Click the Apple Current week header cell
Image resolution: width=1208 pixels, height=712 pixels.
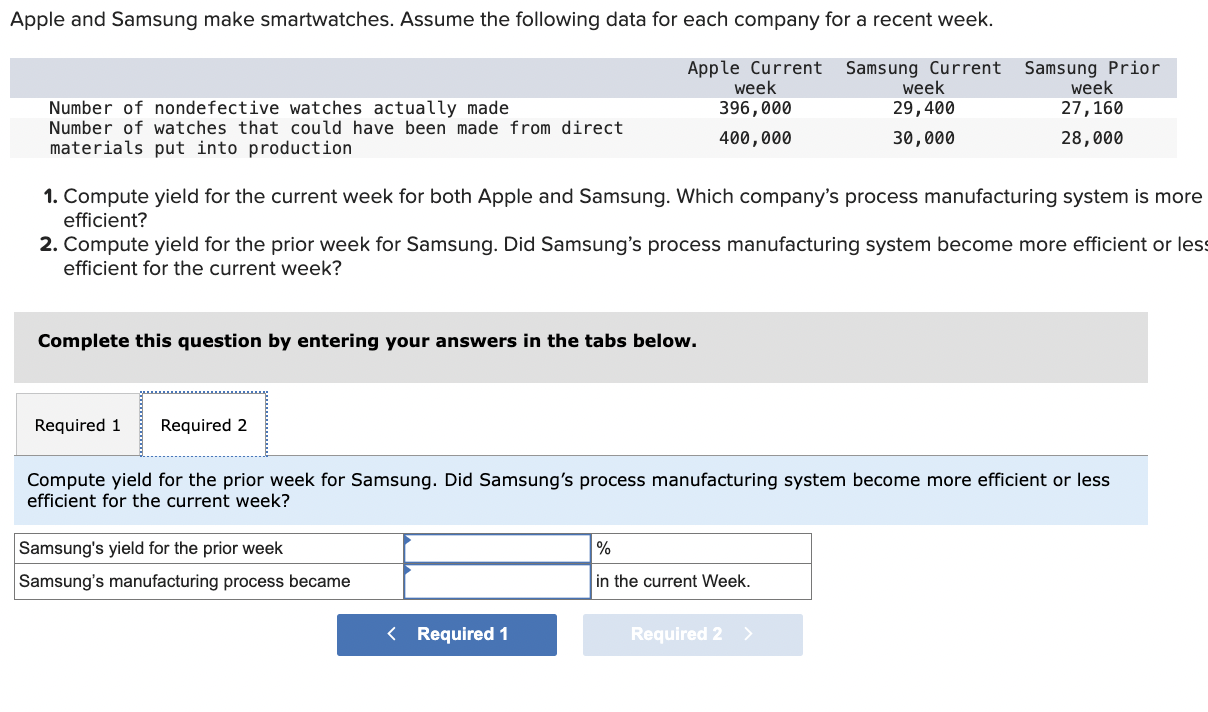pyautogui.click(x=755, y=77)
